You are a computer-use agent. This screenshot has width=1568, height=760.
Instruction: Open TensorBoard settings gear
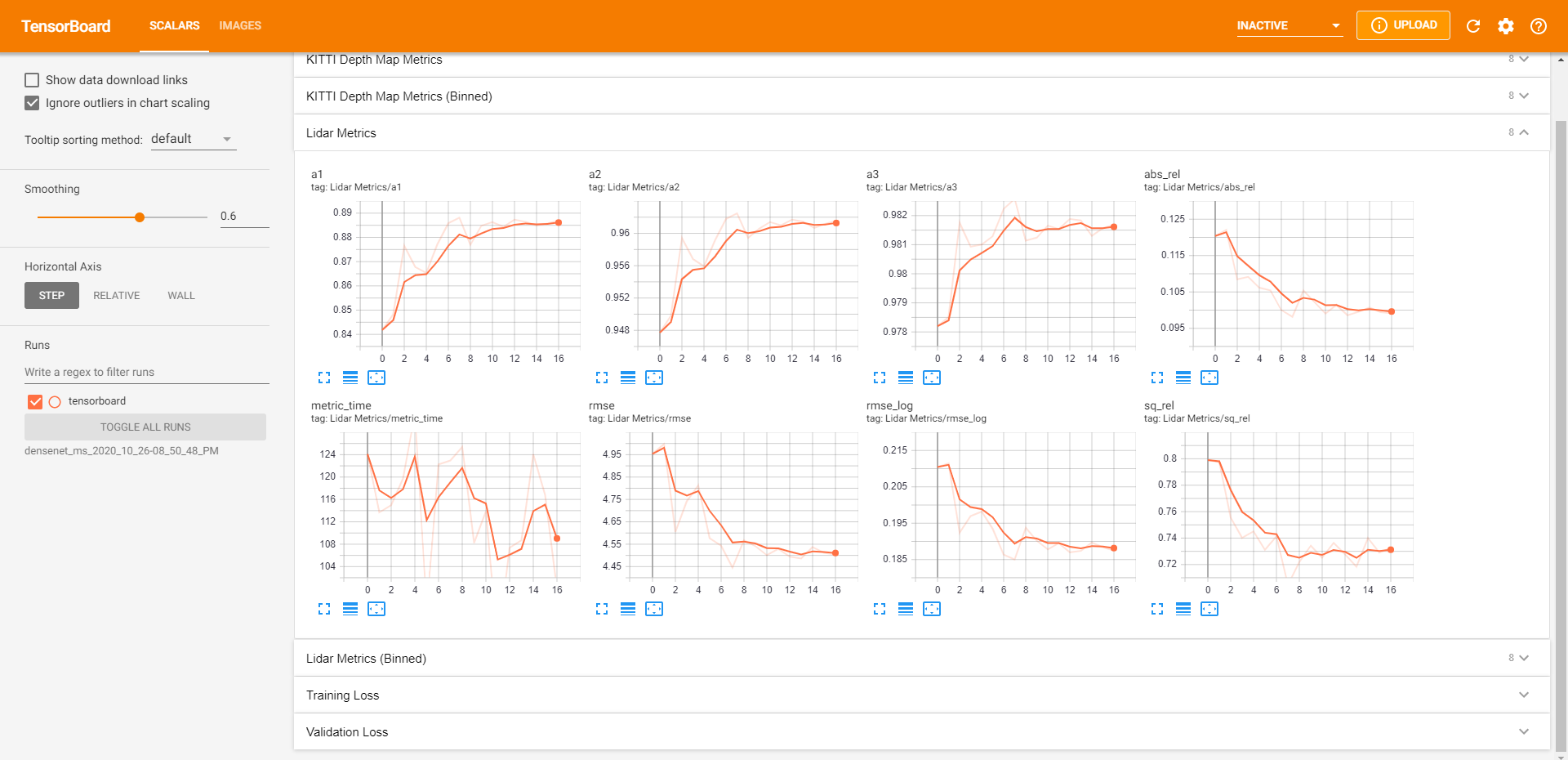[x=1506, y=26]
